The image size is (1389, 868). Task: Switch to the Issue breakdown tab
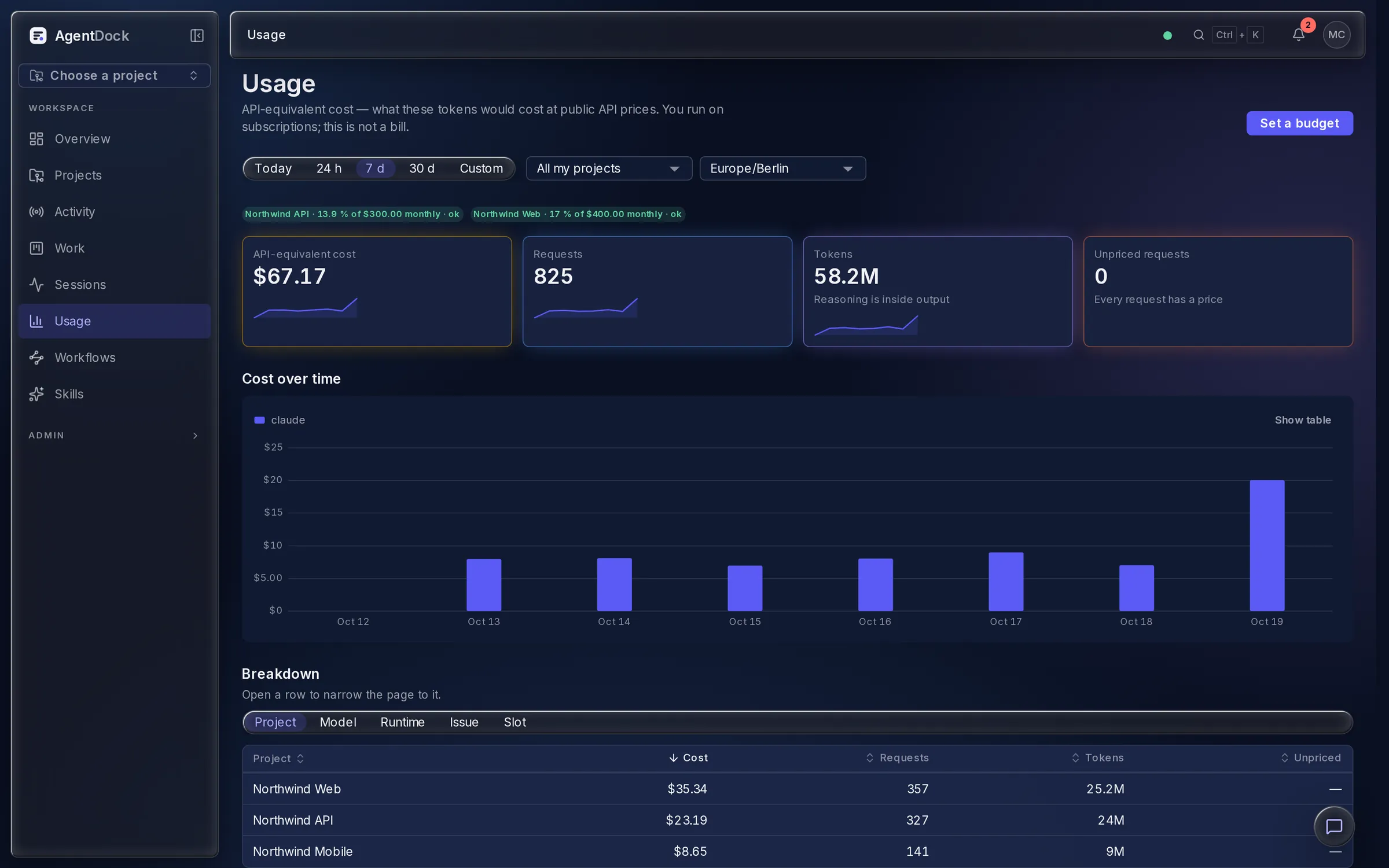coord(464,722)
